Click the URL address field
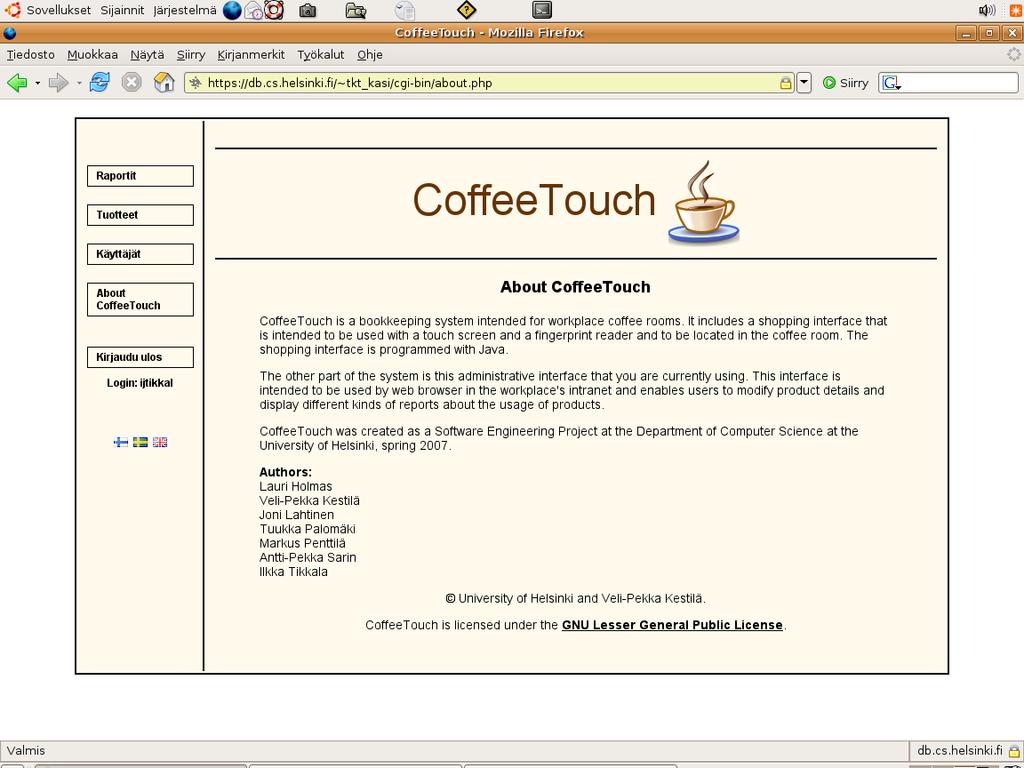This screenshot has width=1024, height=768. click(x=490, y=83)
